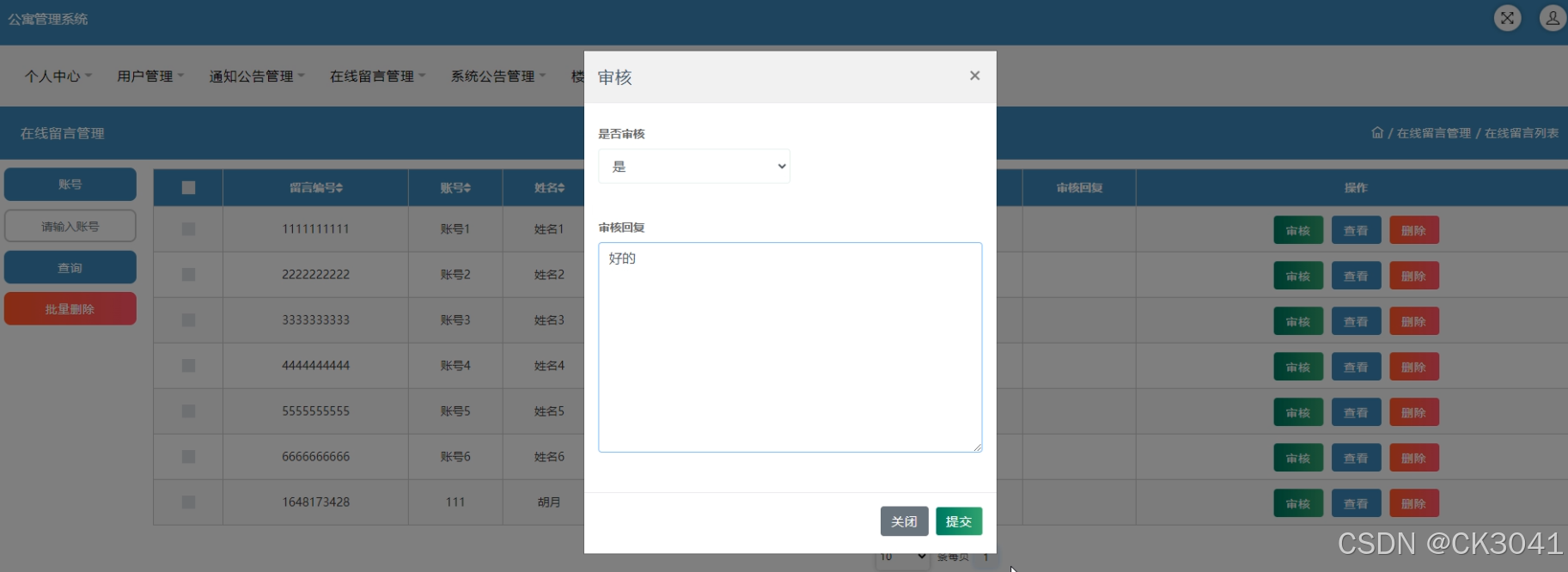This screenshot has width=1568, height=572.
Task: Sort by 姓名 column header
Action: coord(549,188)
